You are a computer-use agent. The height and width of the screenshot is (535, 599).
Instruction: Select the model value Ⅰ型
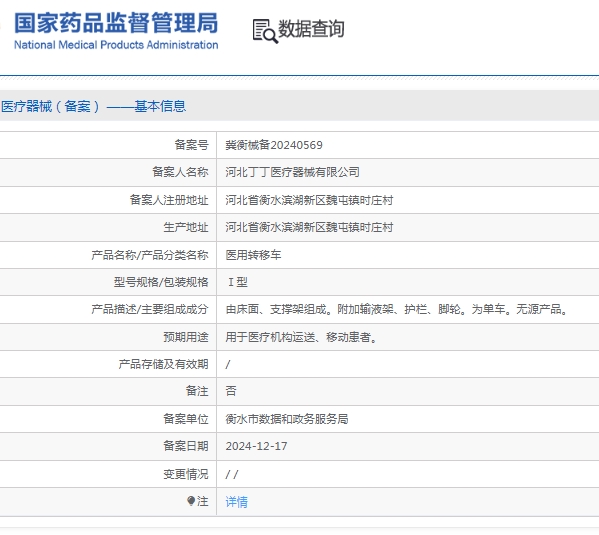238,282
